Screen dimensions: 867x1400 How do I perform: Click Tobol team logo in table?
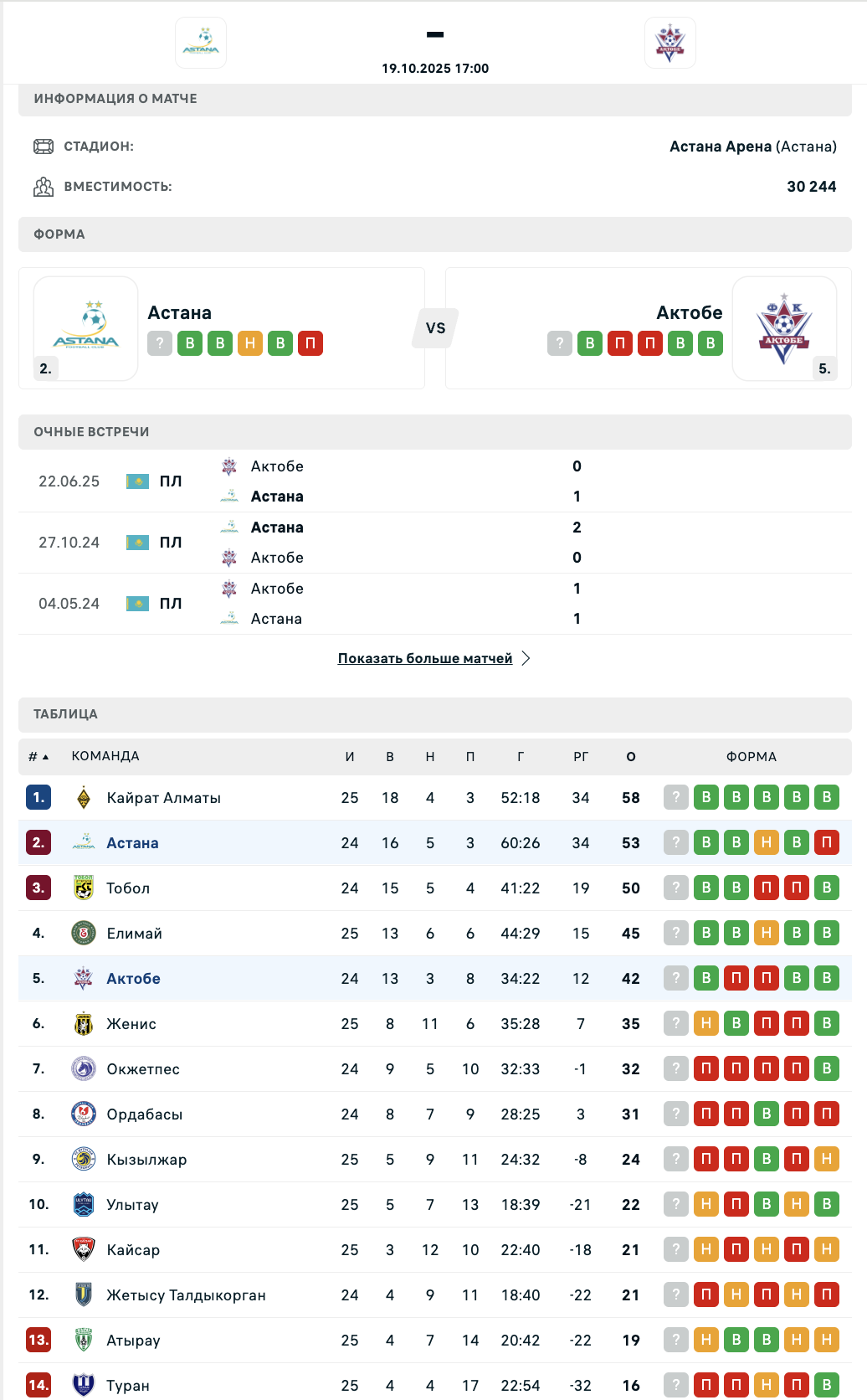click(84, 888)
